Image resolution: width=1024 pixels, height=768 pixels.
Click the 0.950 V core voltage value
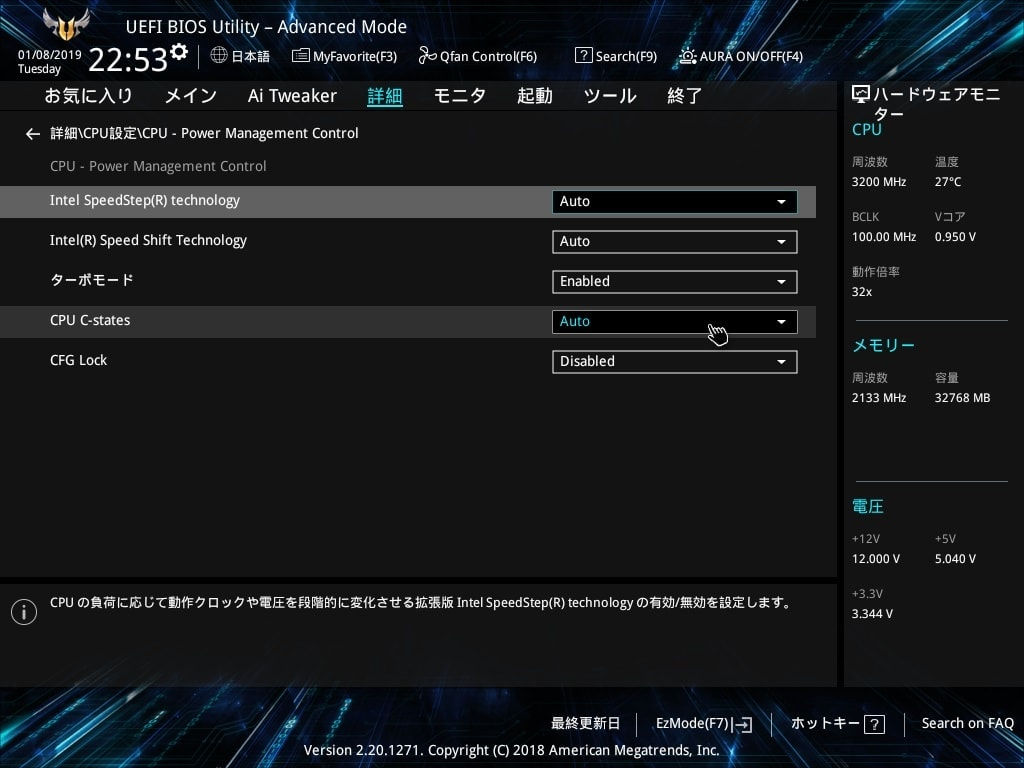[x=955, y=237]
